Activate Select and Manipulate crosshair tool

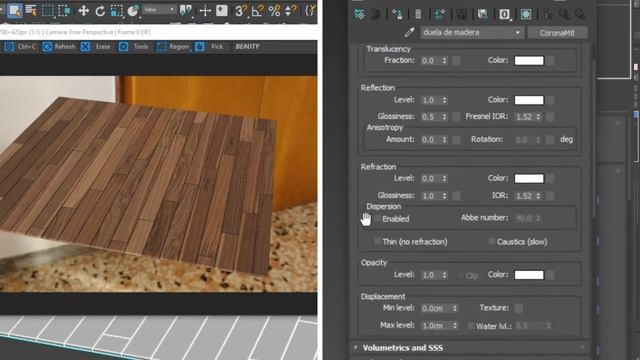[205, 11]
